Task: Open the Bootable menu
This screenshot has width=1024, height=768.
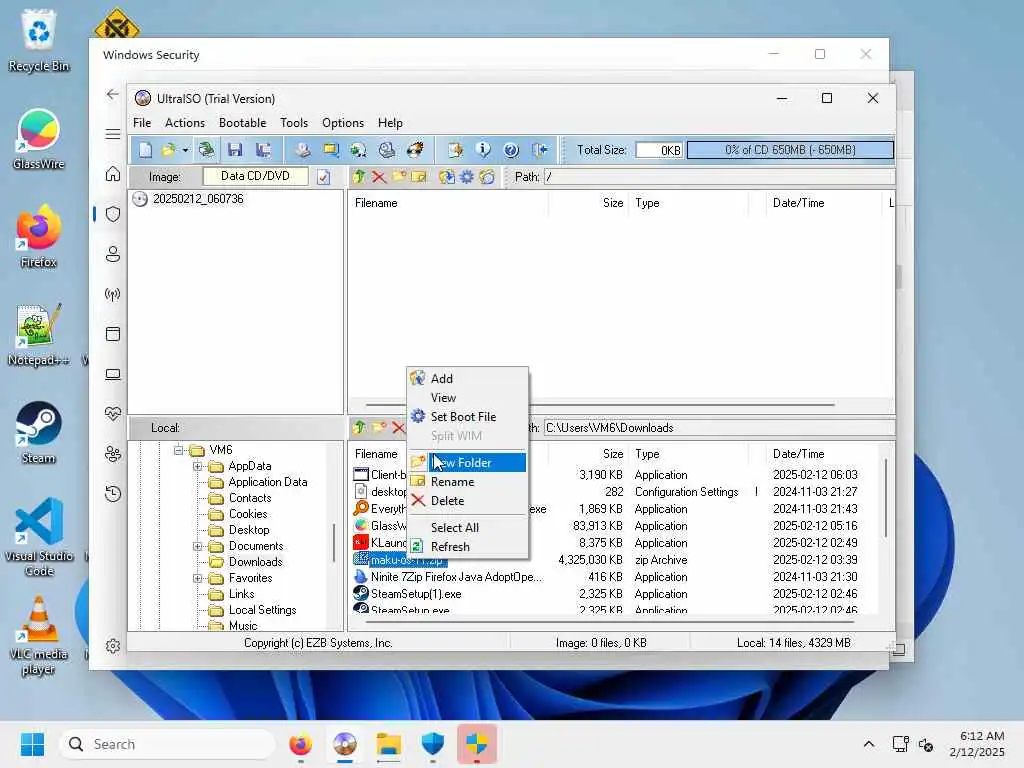Action: point(242,123)
